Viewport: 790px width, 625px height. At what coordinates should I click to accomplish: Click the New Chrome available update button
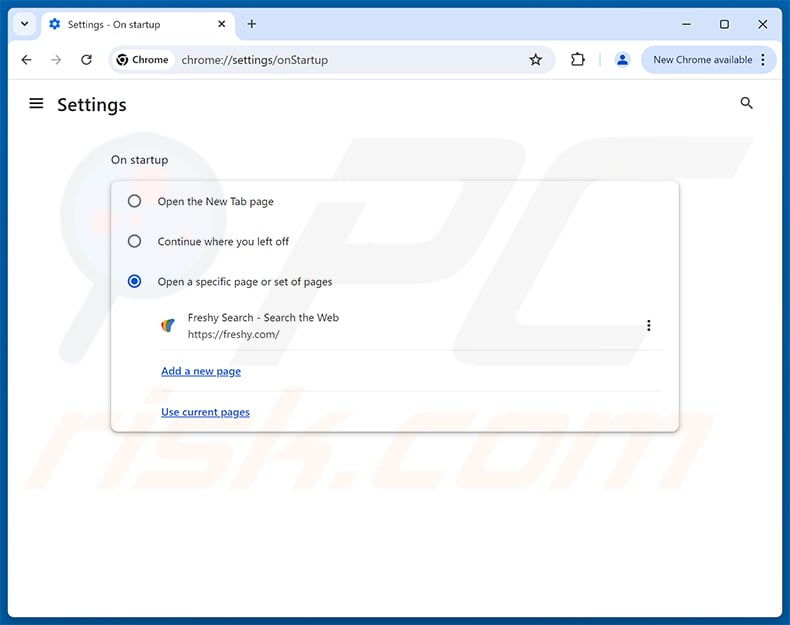pos(702,59)
